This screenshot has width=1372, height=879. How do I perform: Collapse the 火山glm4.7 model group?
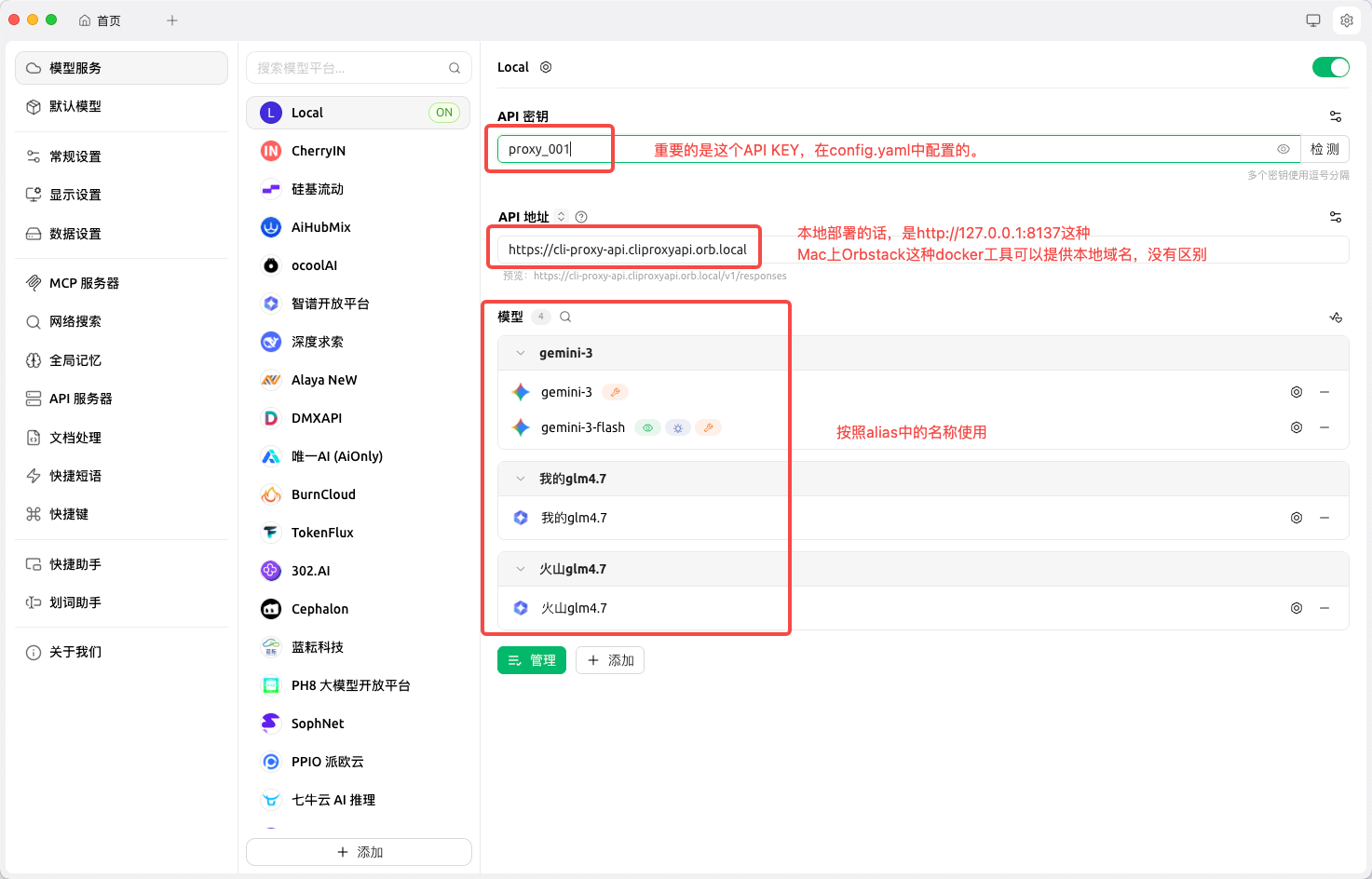(521, 569)
